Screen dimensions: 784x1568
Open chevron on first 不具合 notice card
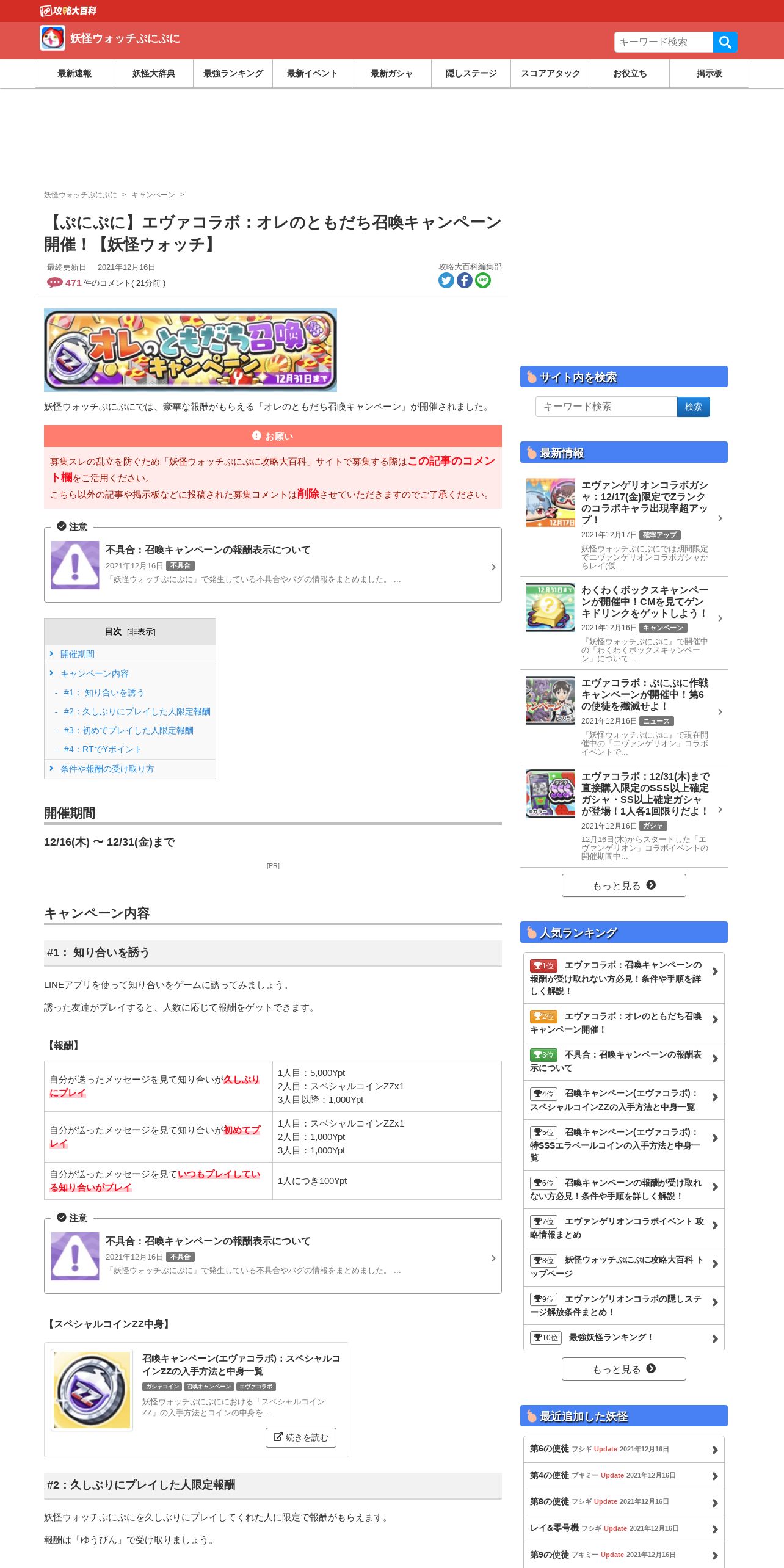coord(493,567)
